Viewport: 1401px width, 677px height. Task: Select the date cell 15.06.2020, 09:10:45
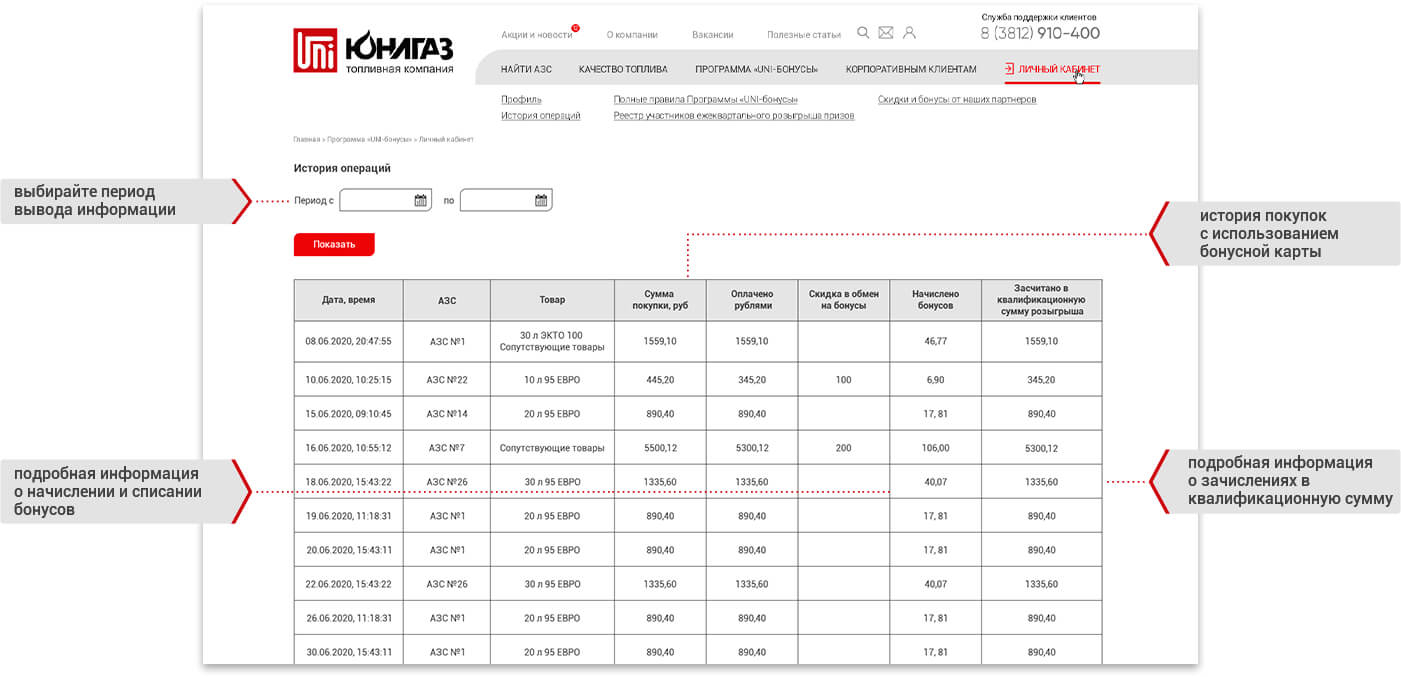[349, 414]
